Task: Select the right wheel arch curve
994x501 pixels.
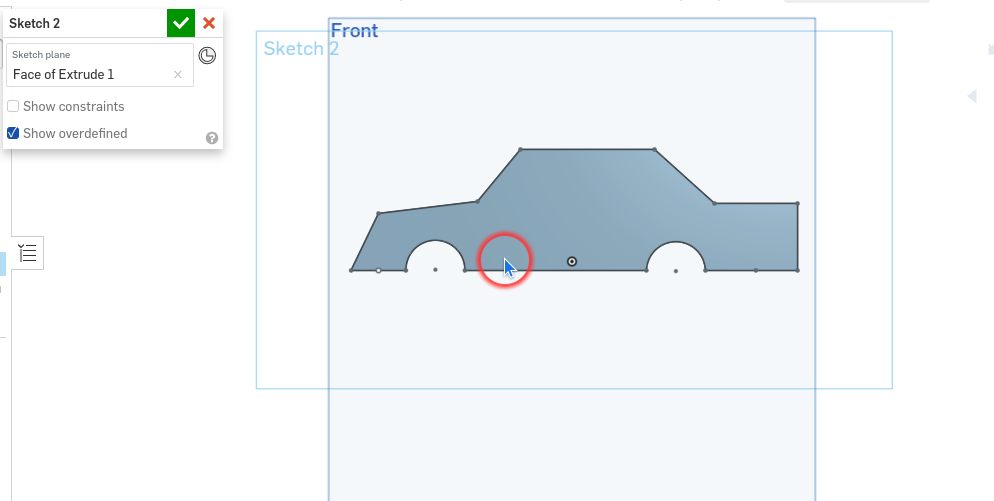Action: click(x=676, y=242)
